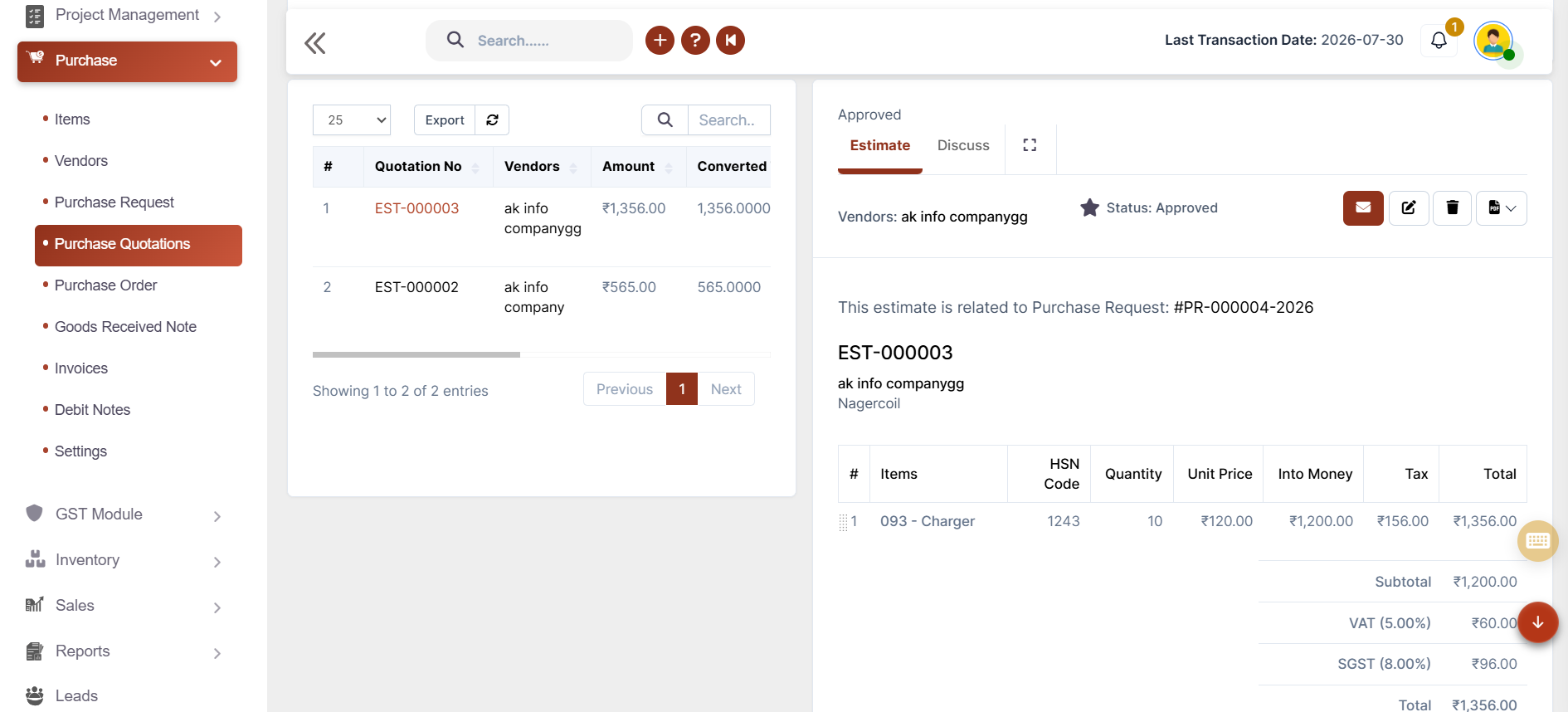The height and width of the screenshot is (712, 1568).
Task: Open the keyboard floating icon
Action: [x=1537, y=541]
